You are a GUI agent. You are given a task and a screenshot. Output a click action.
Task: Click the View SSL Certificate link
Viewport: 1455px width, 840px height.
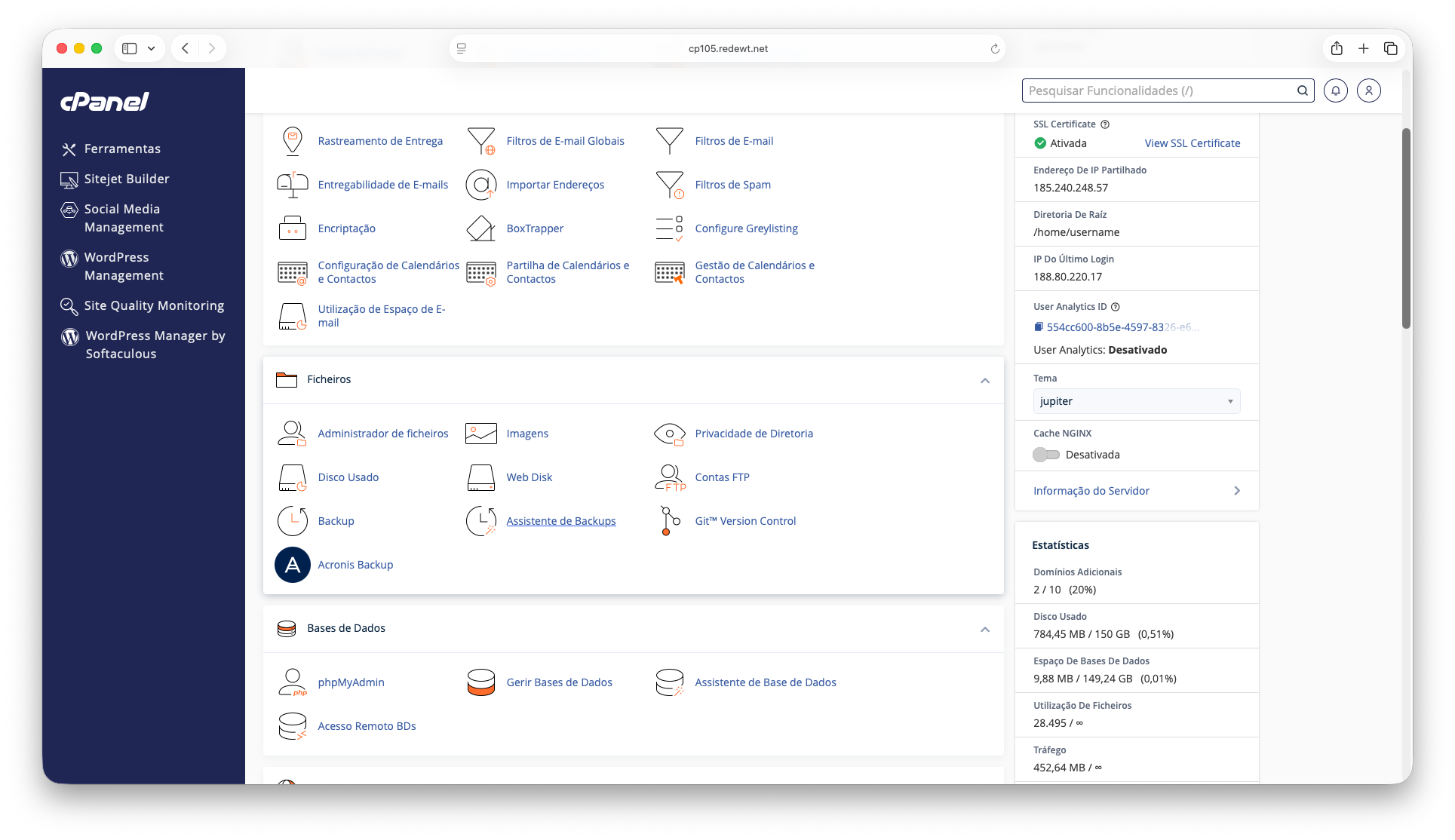(1192, 143)
